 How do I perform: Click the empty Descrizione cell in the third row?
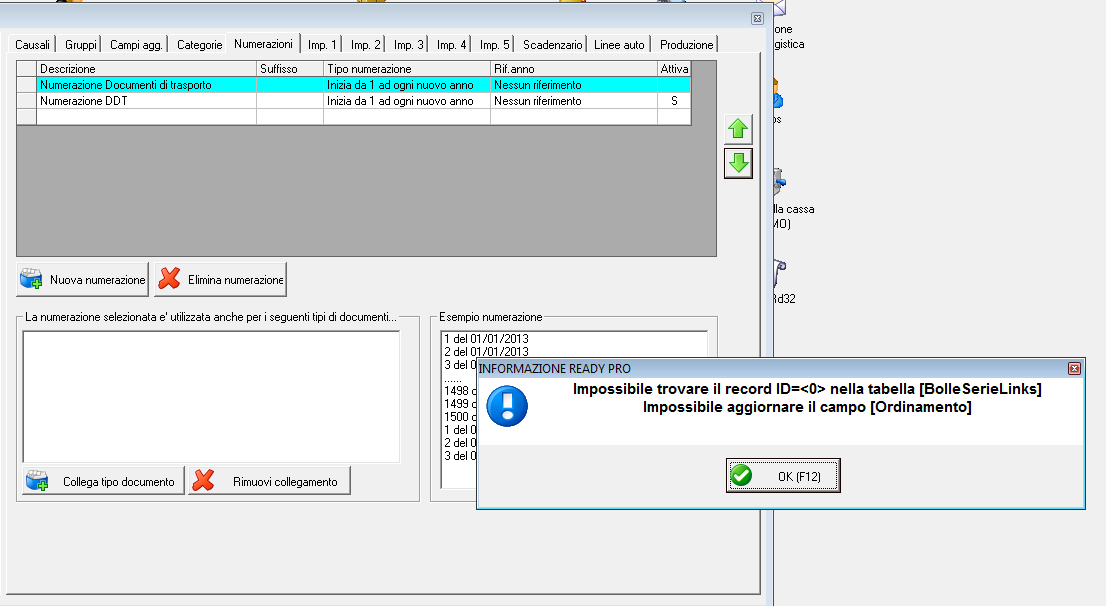click(x=146, y=117)
